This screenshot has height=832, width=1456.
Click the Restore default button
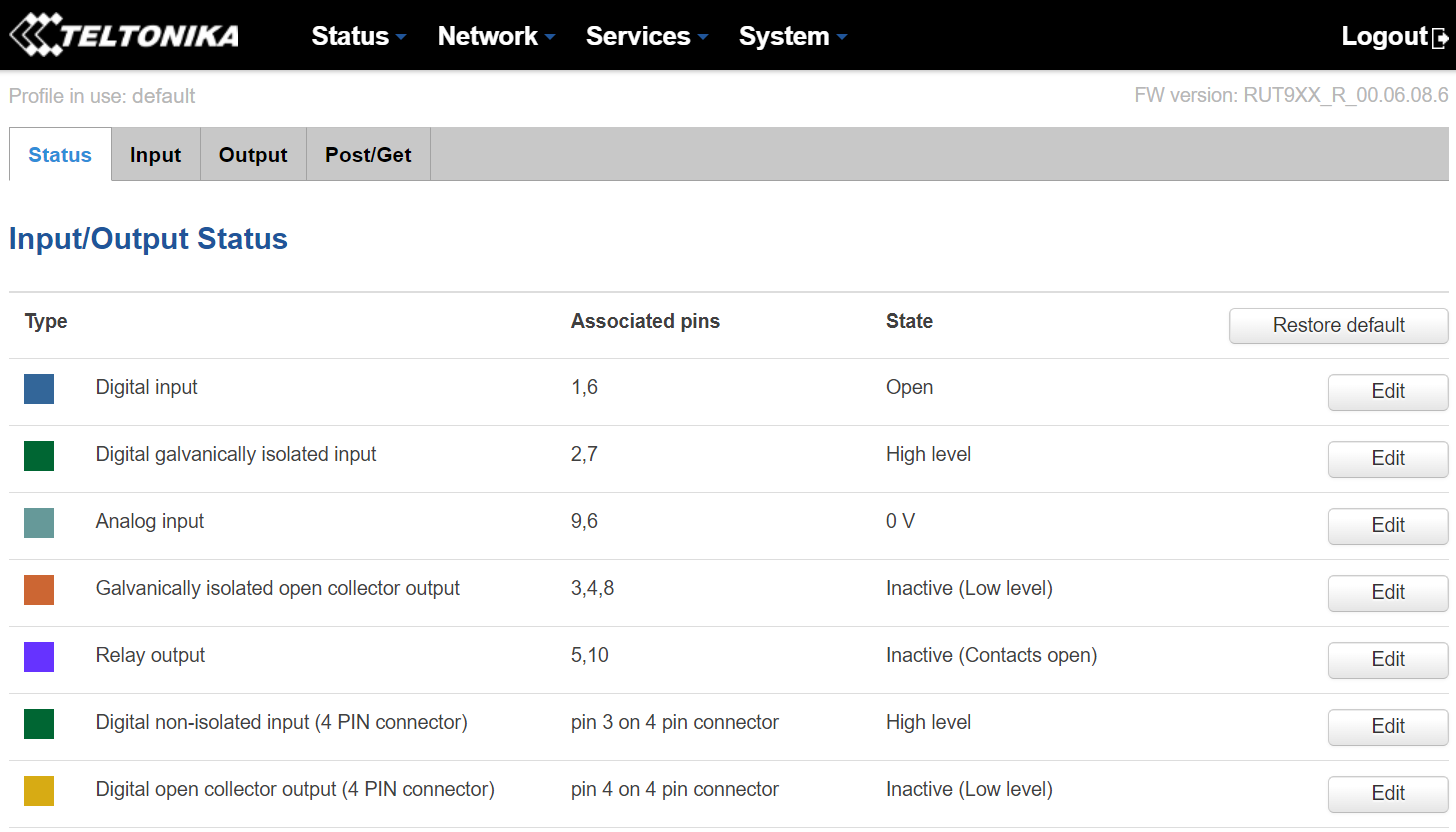coord(1338,325)
